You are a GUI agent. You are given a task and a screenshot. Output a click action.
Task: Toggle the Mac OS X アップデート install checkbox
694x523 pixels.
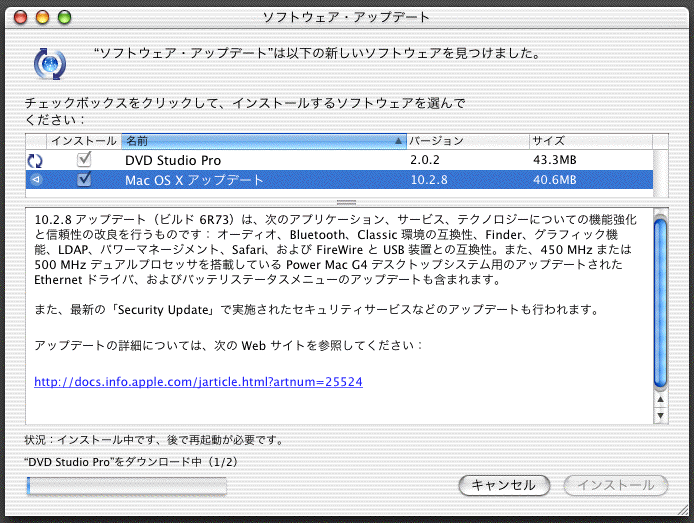pyautogui.click(x=84, y=179)
